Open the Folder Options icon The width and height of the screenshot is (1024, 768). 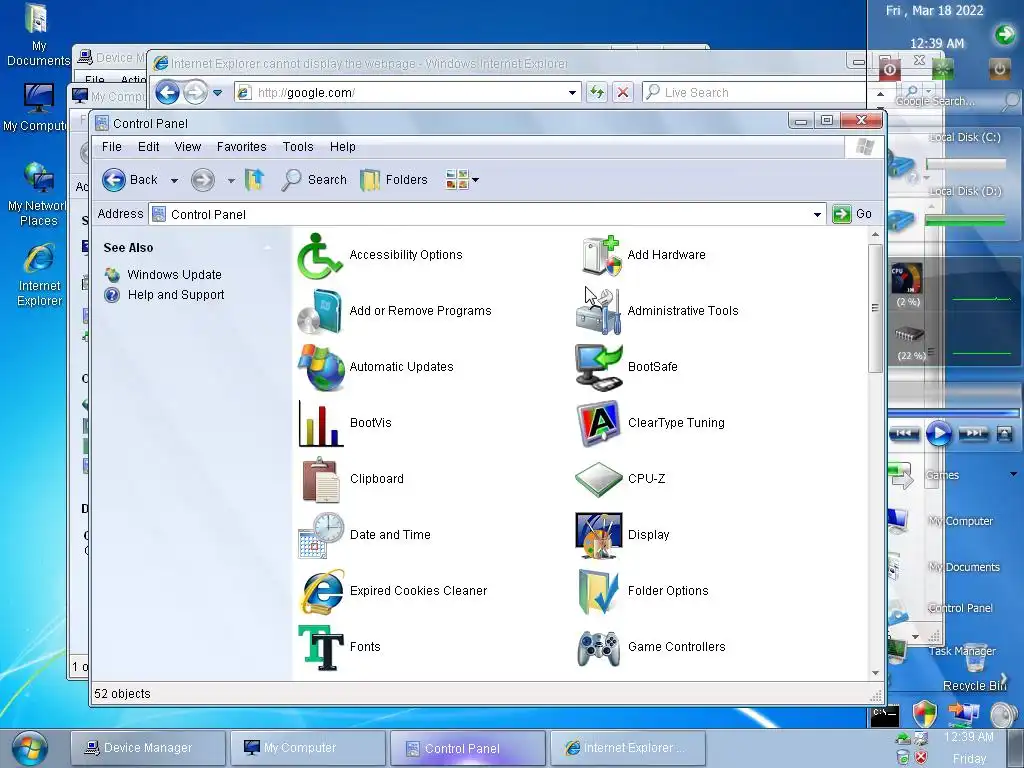click(x=598, y=591)
